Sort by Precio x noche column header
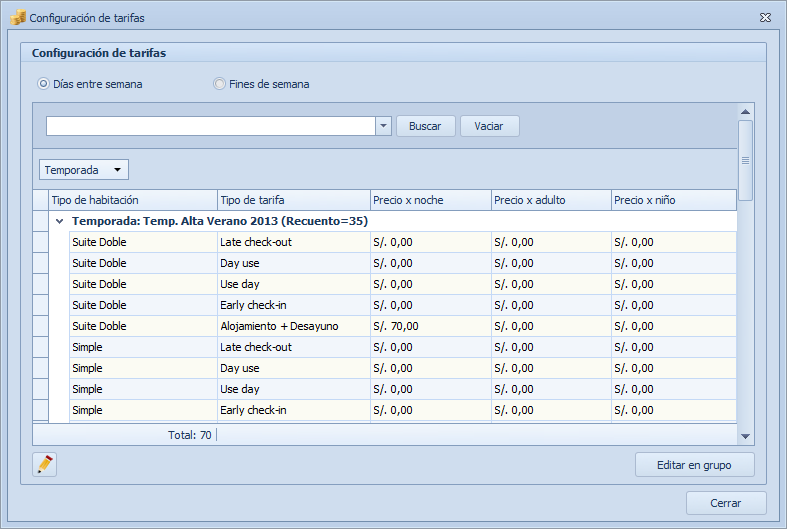 click(429, 200)
